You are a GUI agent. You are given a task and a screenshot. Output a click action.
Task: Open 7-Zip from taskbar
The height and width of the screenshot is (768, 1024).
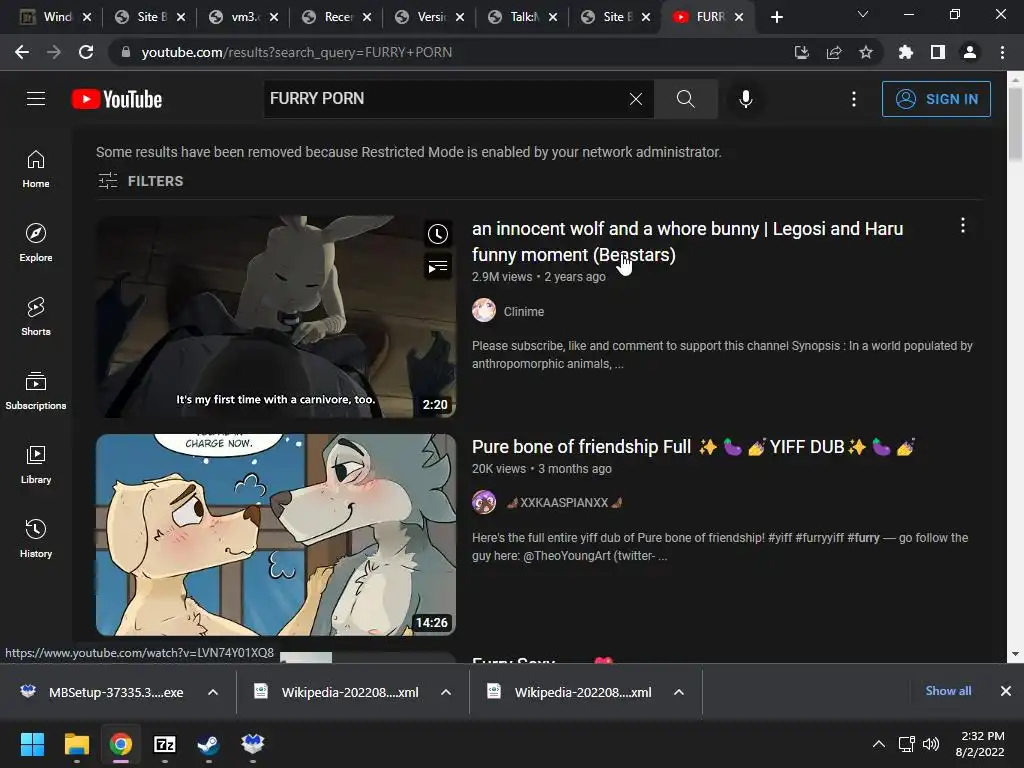165,744
